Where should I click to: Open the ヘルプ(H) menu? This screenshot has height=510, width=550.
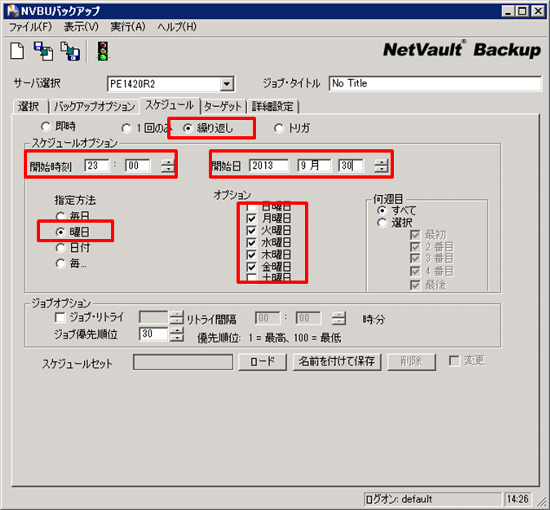177,27
